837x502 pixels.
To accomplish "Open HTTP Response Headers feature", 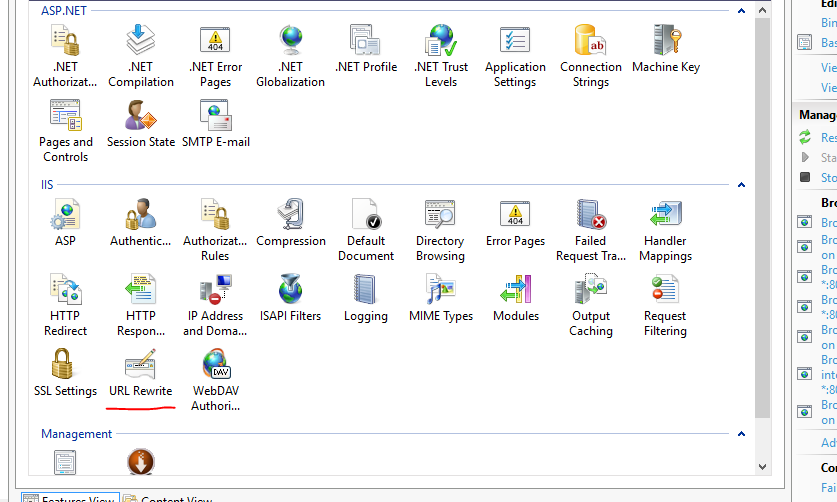I will pos(140,305).
